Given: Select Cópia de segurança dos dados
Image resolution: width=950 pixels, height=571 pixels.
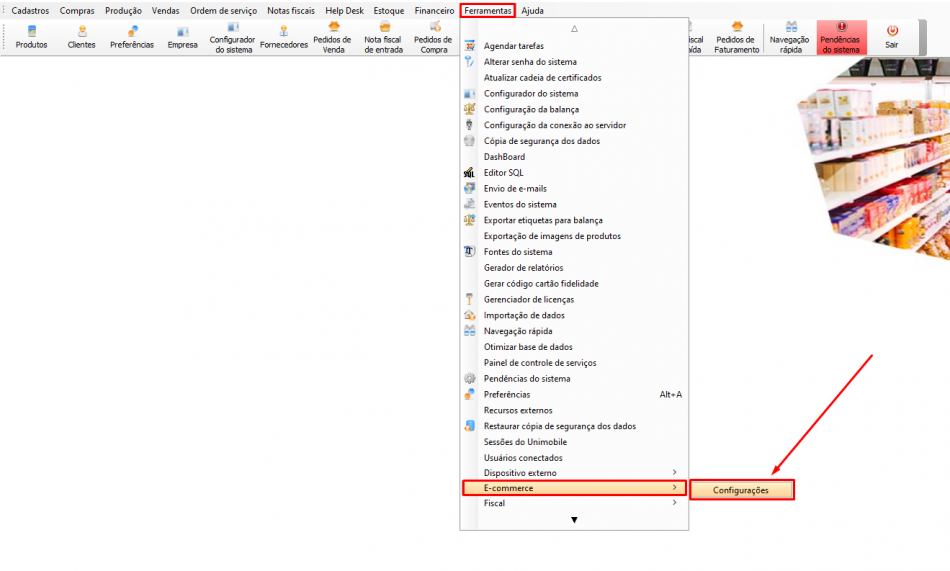Looking at the screenshot, I should point(541,141).
